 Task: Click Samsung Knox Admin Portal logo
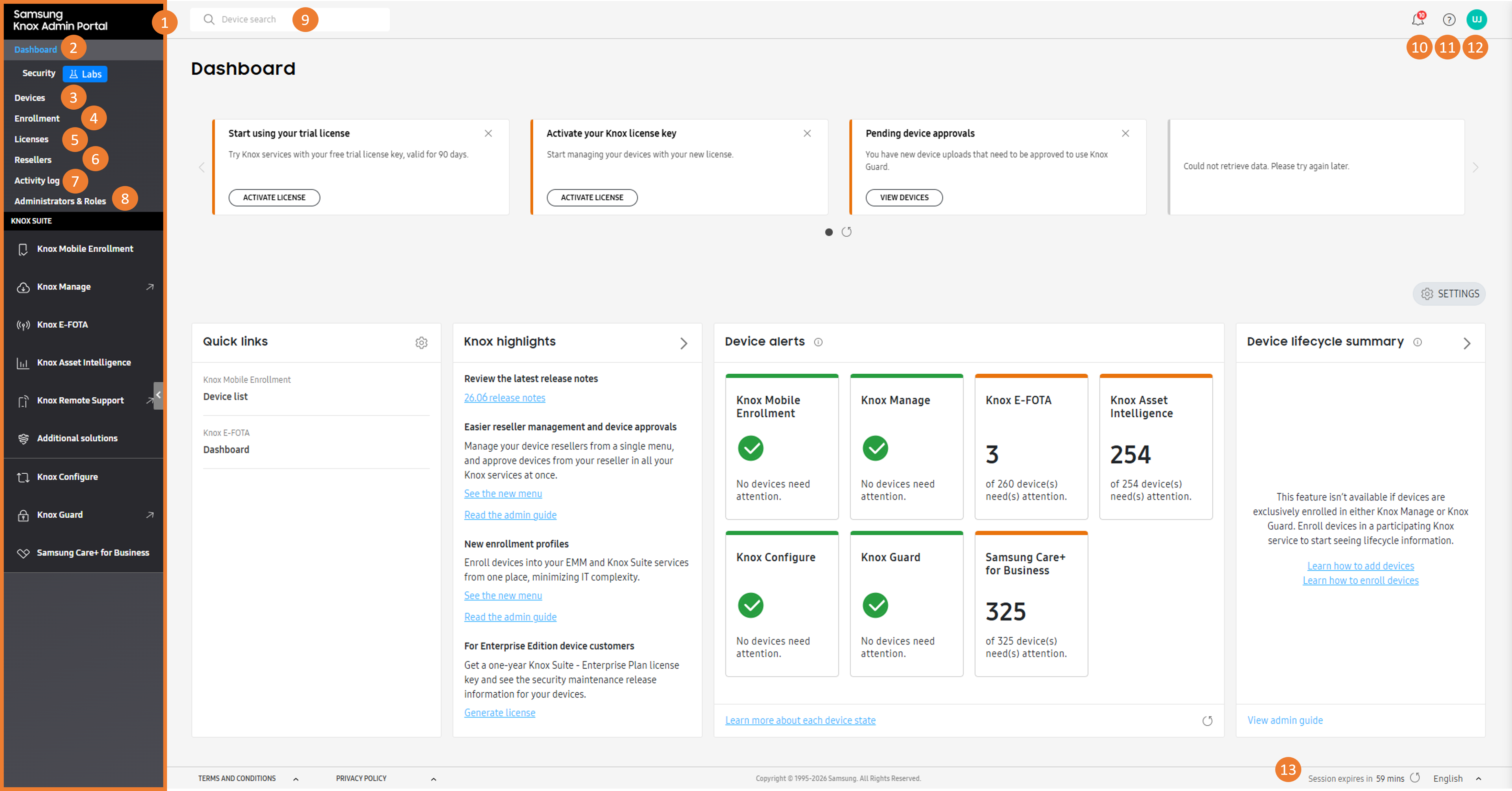(60, 20)
